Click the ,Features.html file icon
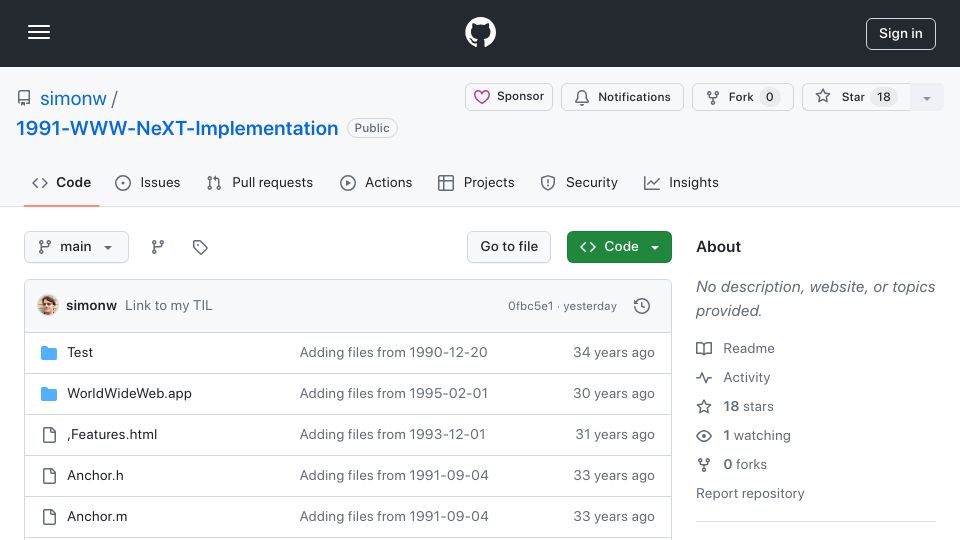The width and height of the screenshot is (960, 540). [49, 435]
